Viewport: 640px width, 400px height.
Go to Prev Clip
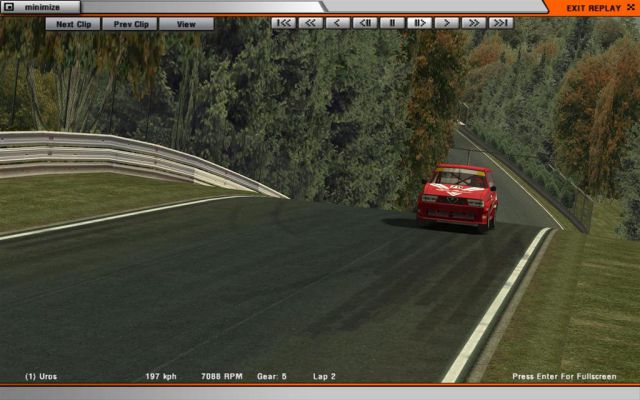(x=130, y=24)
